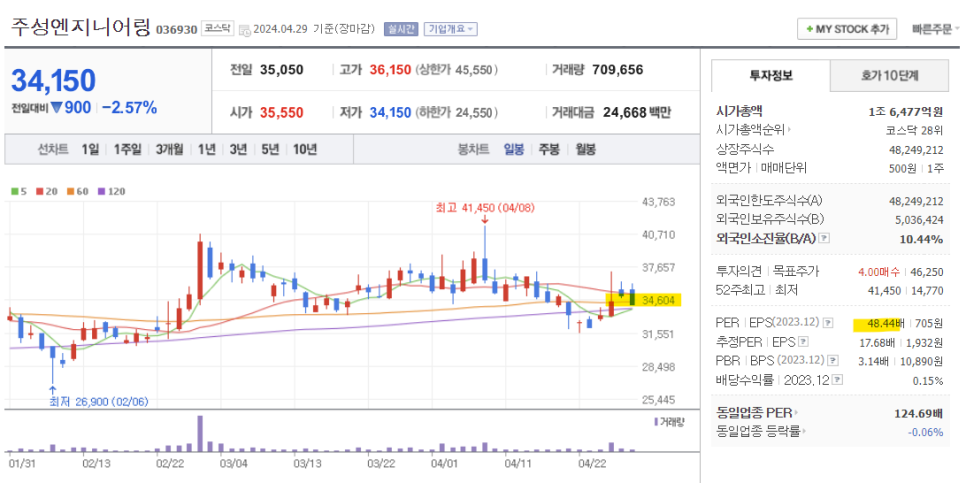966x483 pixels.
Task: Click the MY STOCK 추가 button
Action: pos(847,29)
